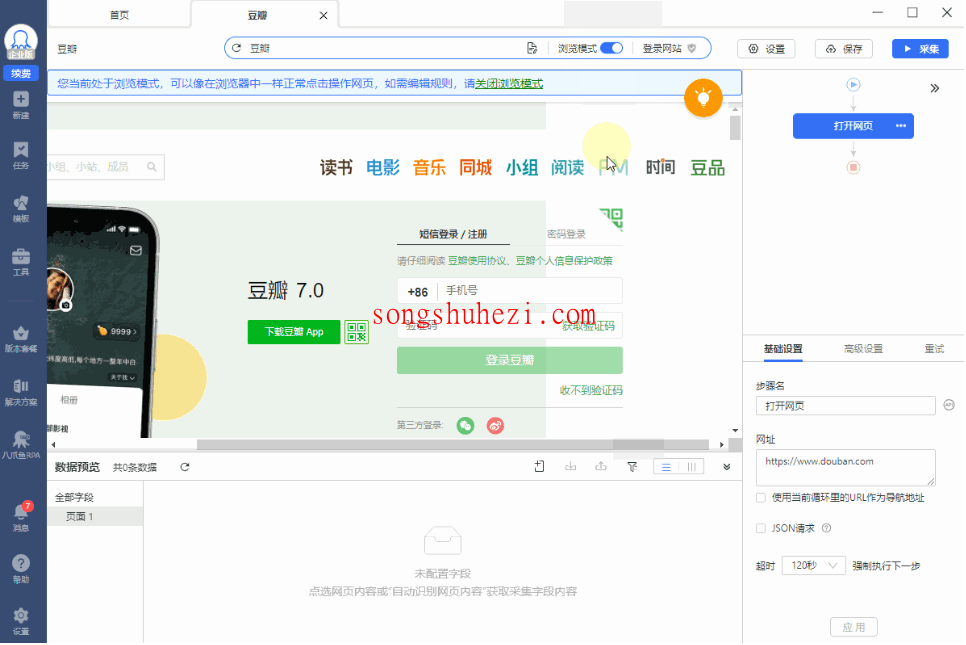966x645 pixels.
Task: Click the browser vertical scrollbar thumb
Action: coord(735,128)
